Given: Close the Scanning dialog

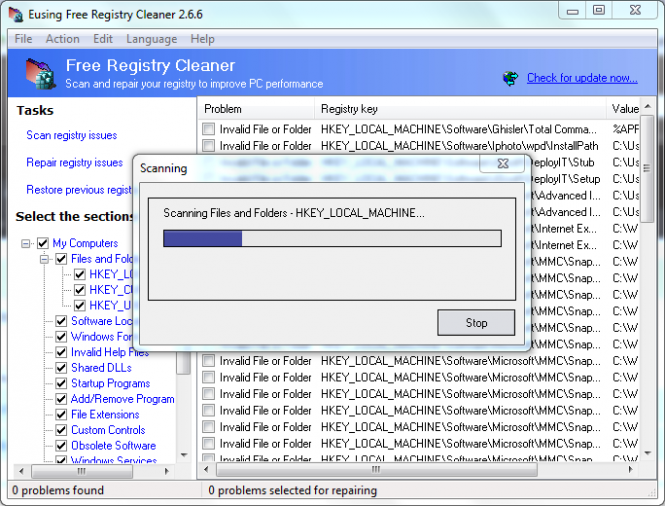Looking at the screenshot, I should click(x=503, y=163).
